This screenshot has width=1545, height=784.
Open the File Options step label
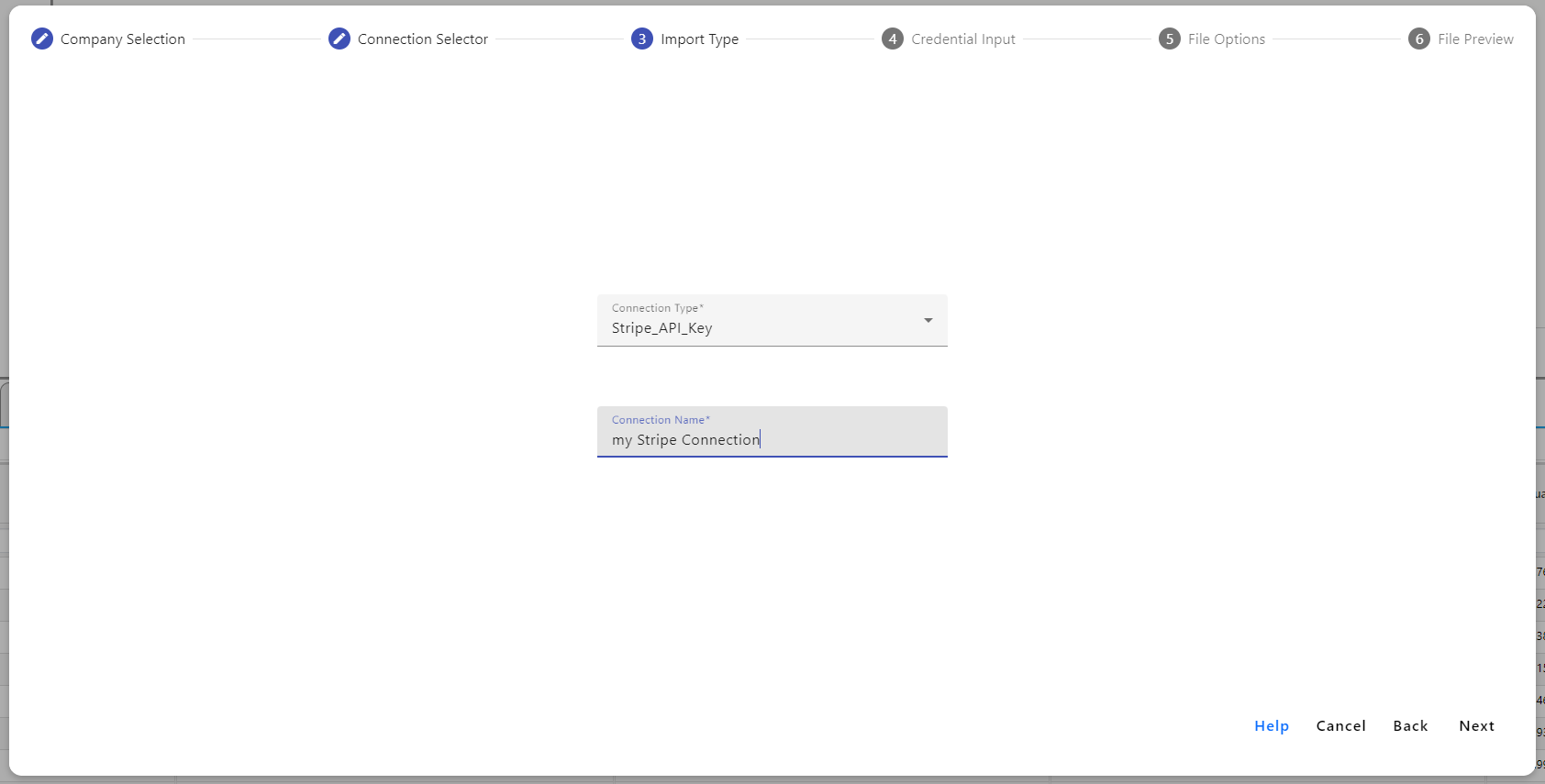coord(1227,39)
